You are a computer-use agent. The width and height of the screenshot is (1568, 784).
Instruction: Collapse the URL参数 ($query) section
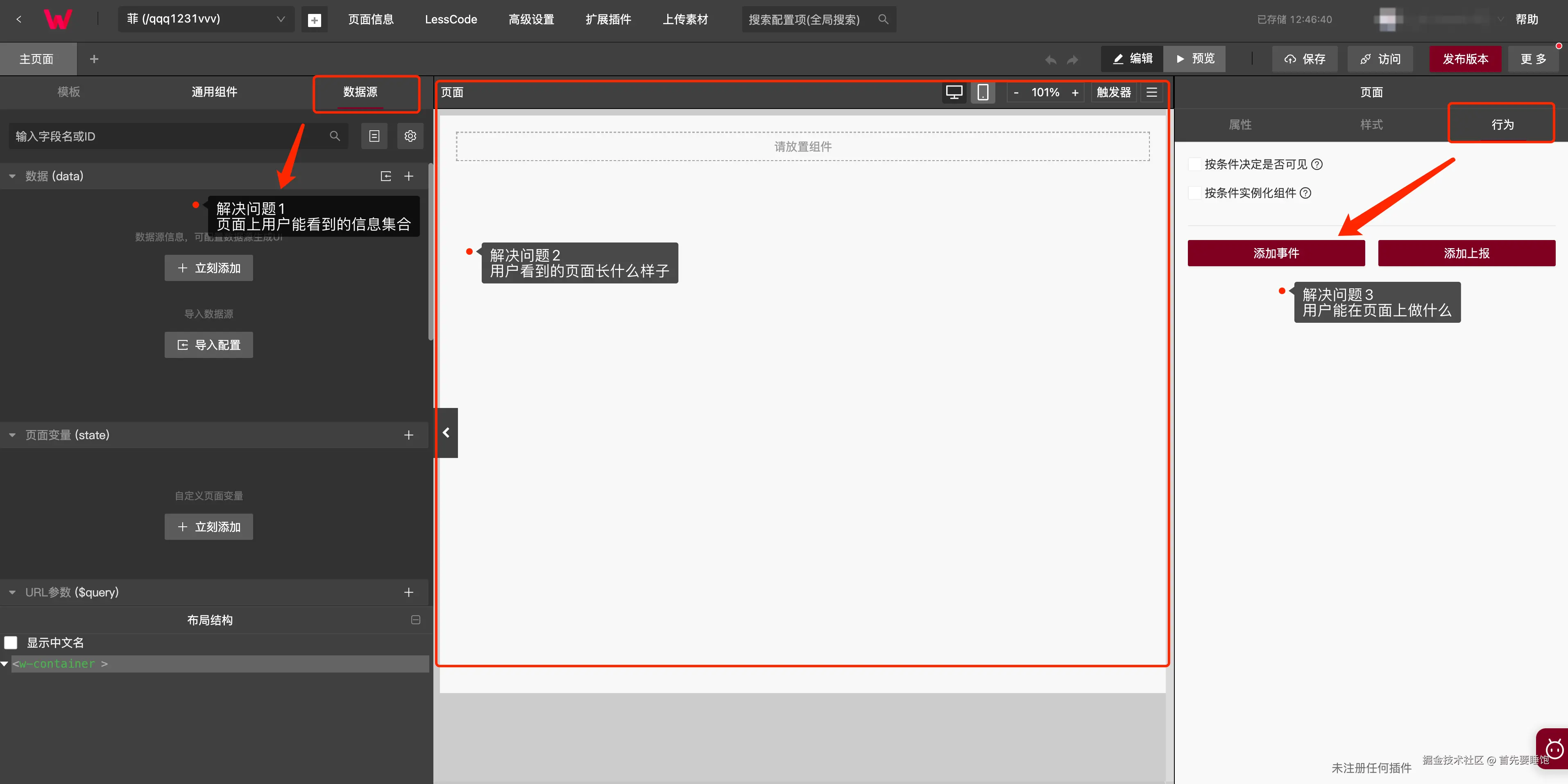coord(12,591)
